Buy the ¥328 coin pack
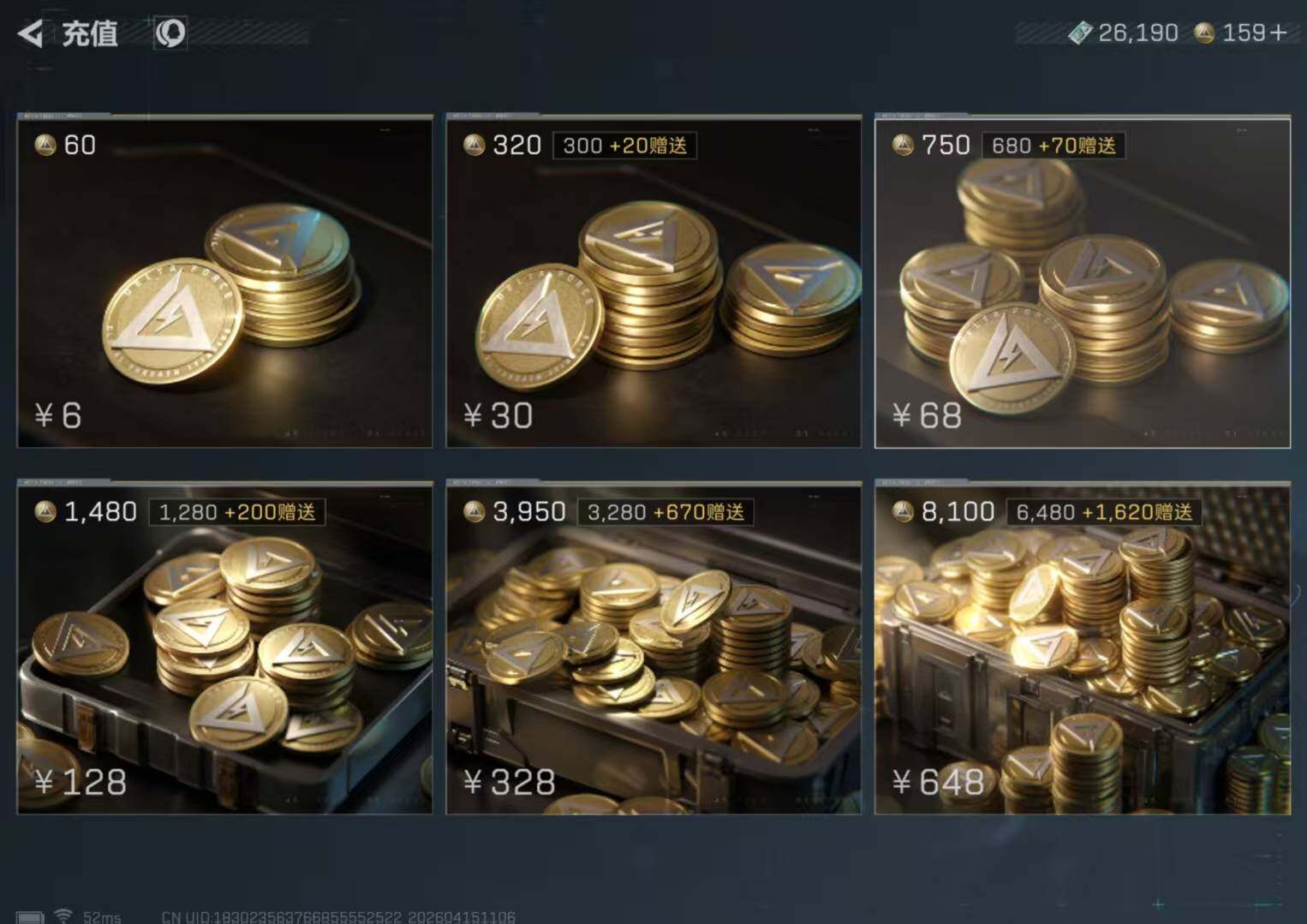Viewport: 1307px width, 924px height. 653,647
